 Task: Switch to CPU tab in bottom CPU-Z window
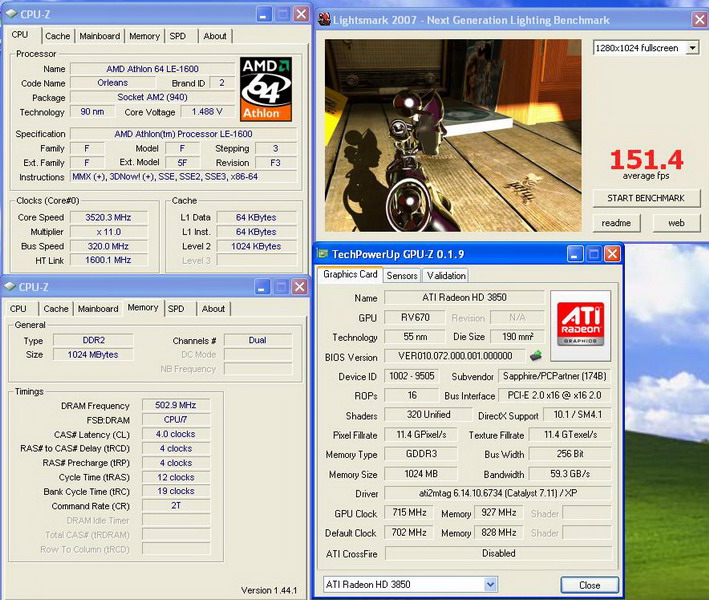[x=18, y=309]
